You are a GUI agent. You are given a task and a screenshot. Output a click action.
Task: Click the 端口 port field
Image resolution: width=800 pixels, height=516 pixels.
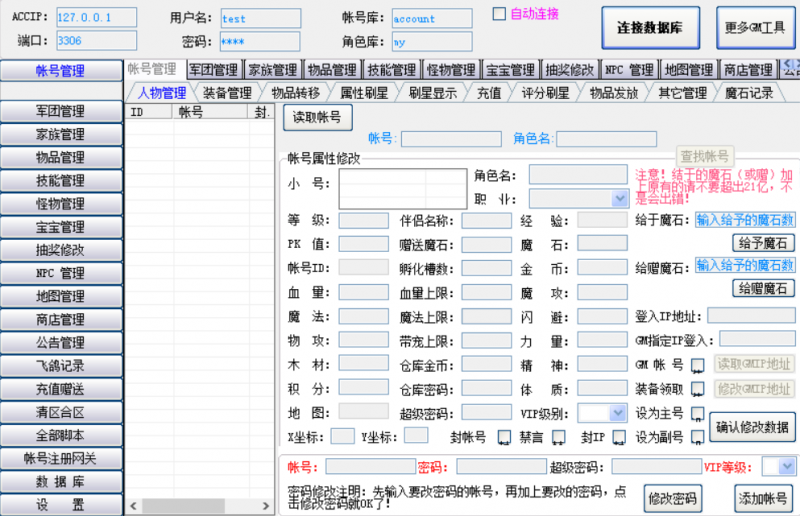[96, 40]
